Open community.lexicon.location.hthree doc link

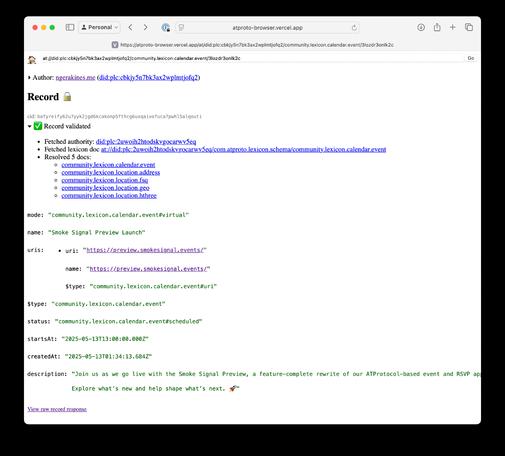coord(109,196)
